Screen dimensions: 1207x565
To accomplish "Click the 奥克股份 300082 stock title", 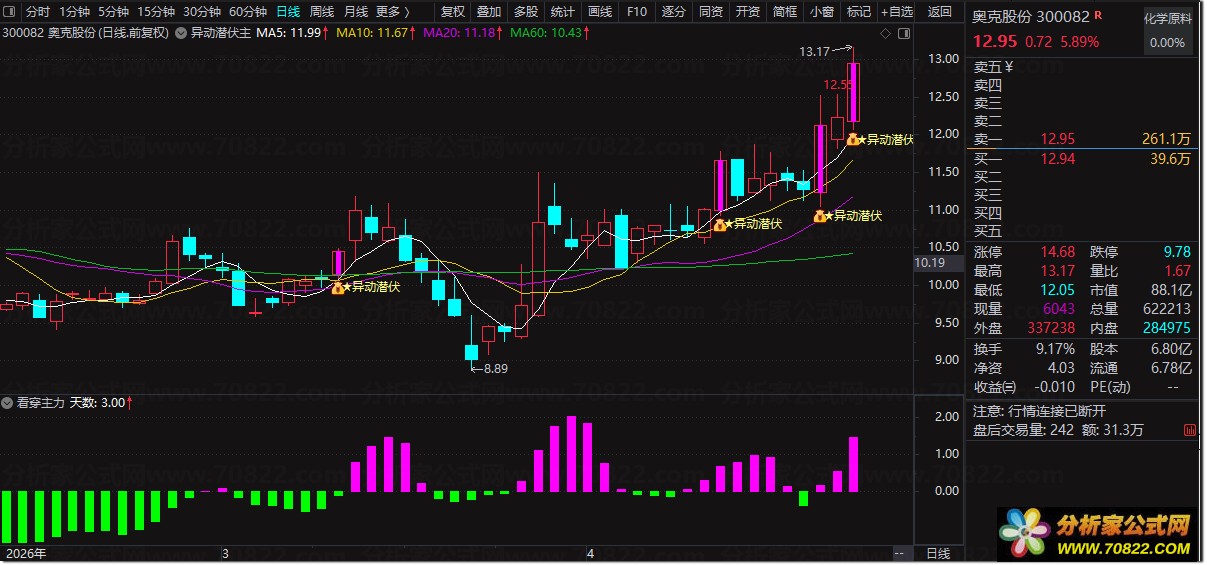I will point(1030,16).
